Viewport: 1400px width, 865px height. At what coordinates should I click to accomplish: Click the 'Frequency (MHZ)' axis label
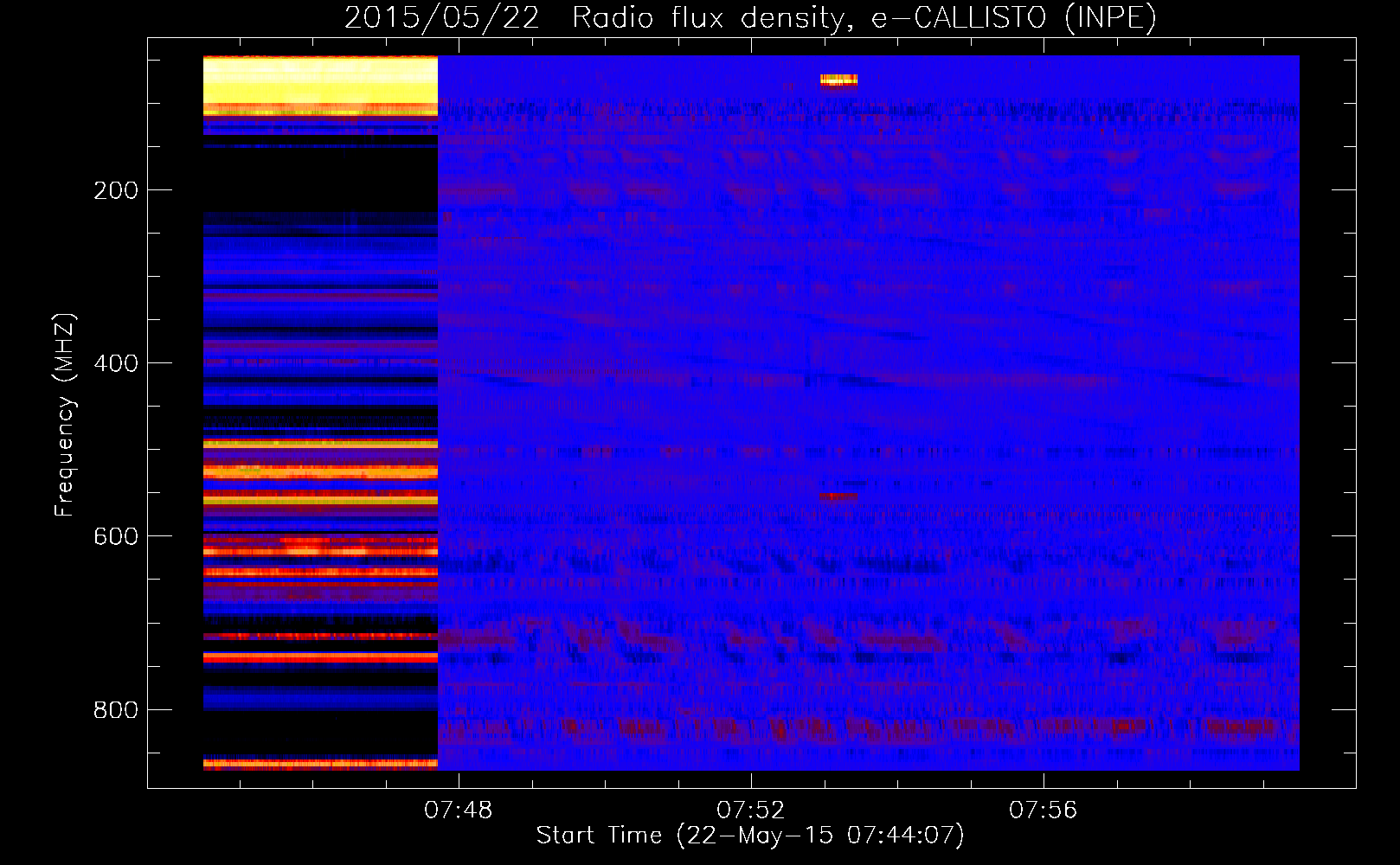pos(65,415)
